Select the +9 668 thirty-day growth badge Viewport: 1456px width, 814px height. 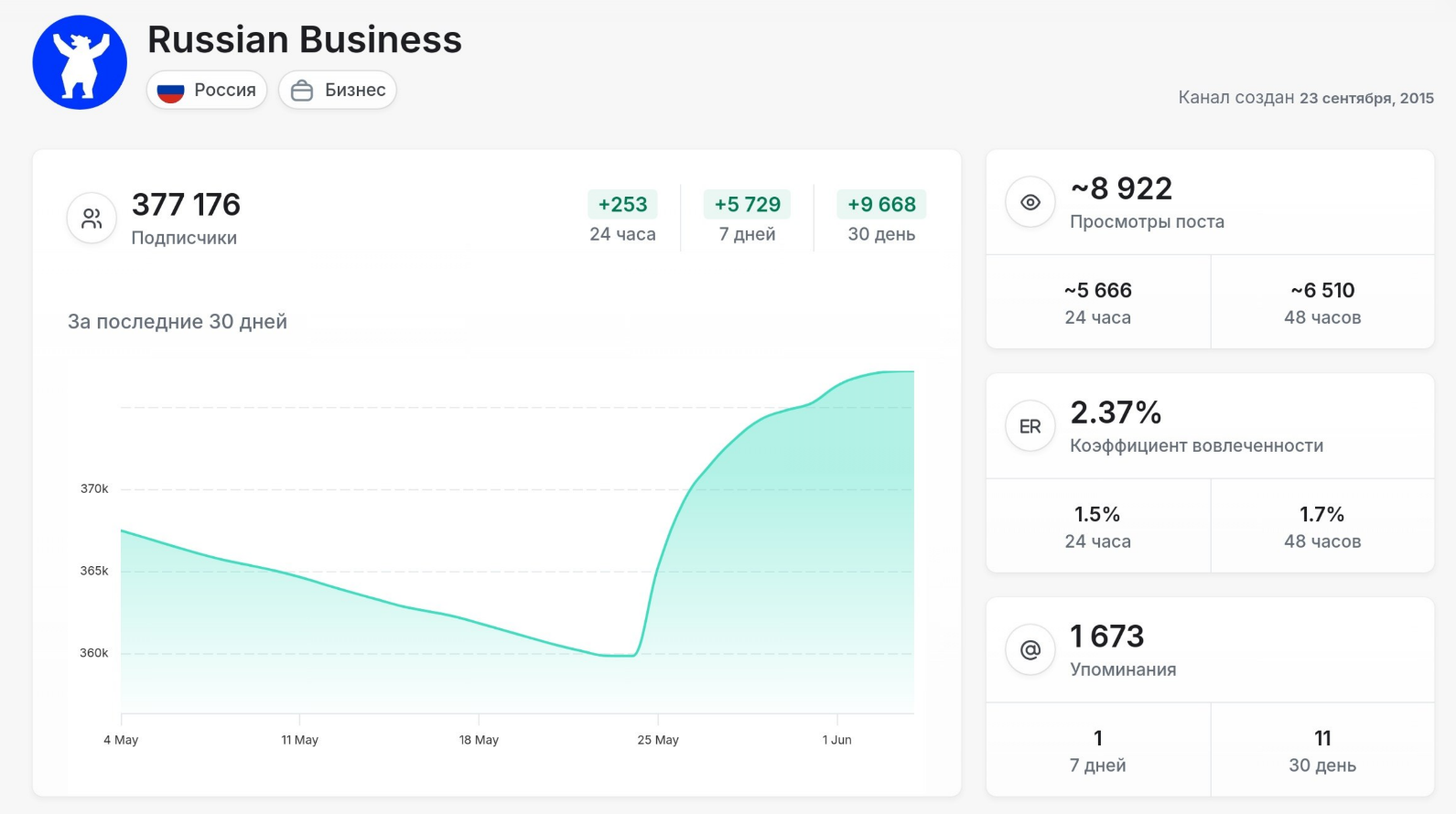coord(881,204)
